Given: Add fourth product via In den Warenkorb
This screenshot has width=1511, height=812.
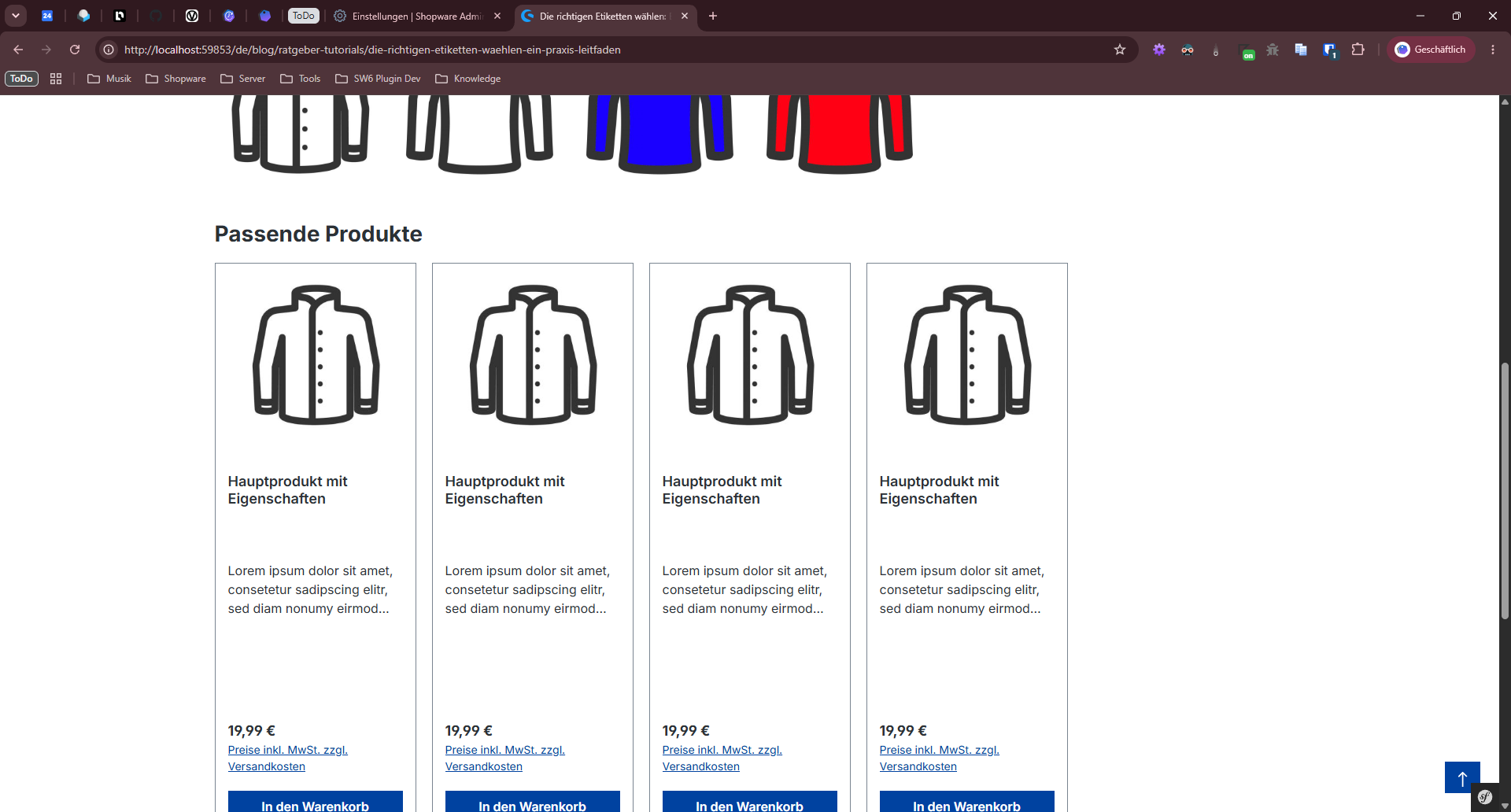Looking at the screenshot, I should pyautogui.click(x=967, y=802).
